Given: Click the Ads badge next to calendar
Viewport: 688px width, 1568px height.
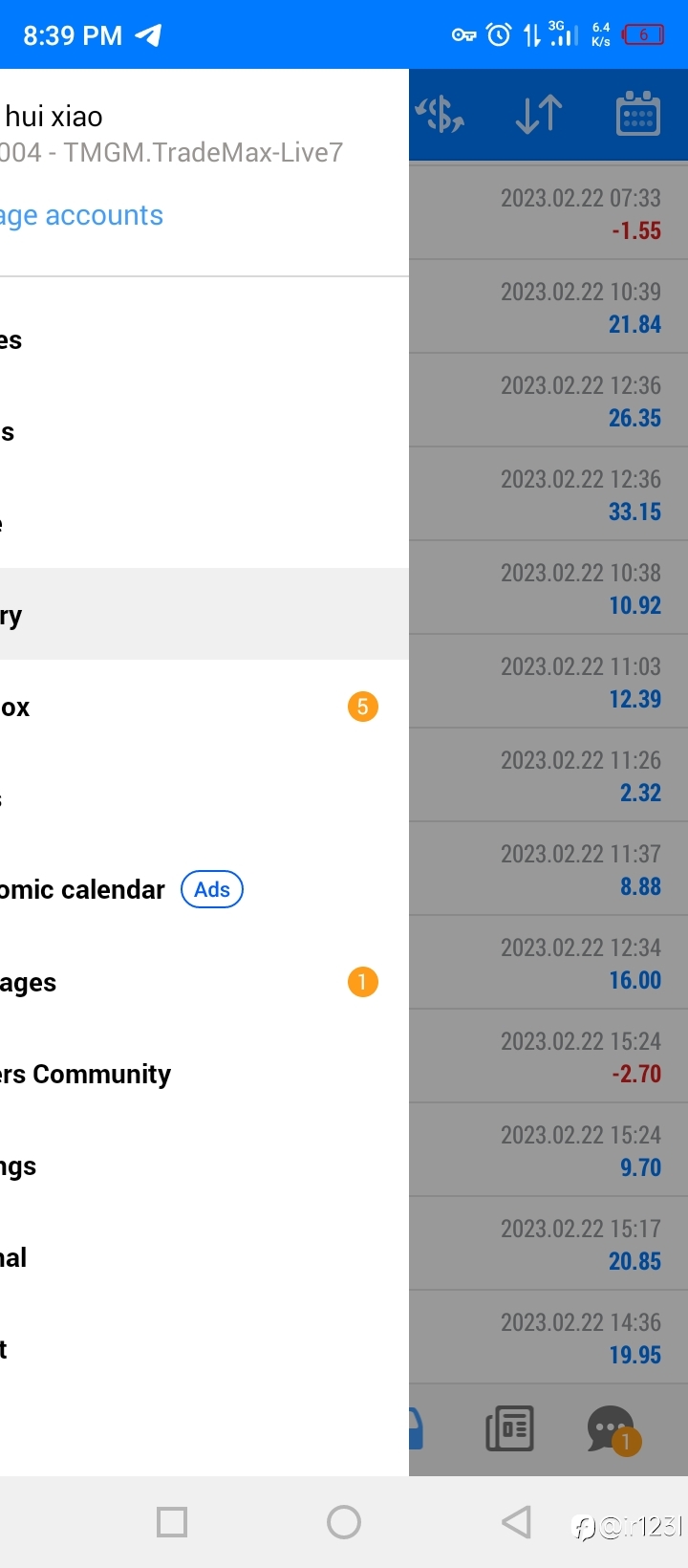Looking at the screenshot, I should pyautogui.click(x=212, y=889).
